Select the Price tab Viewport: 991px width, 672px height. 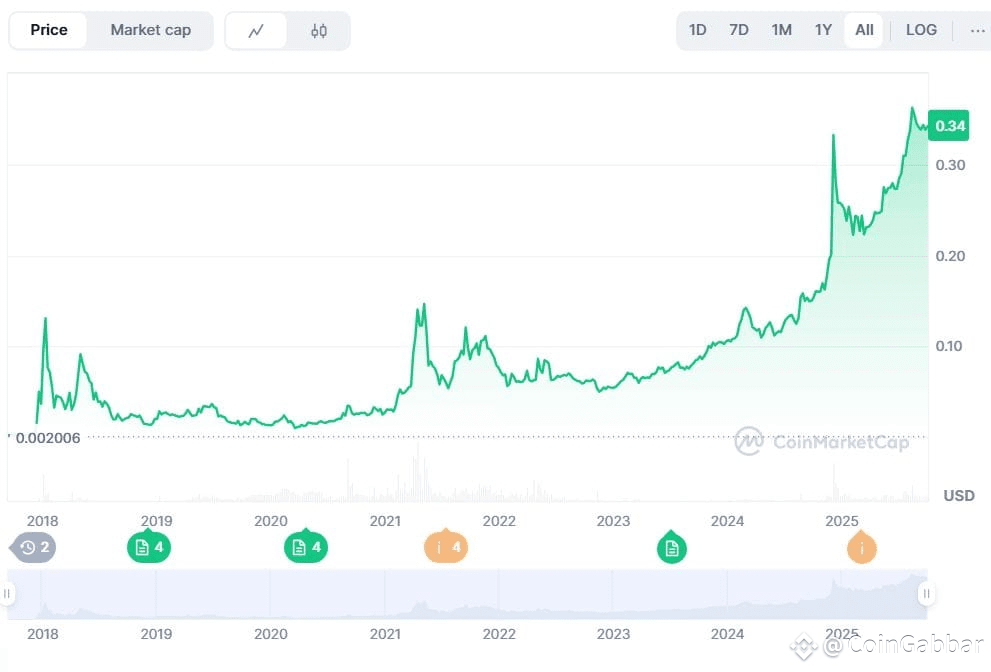49,30
